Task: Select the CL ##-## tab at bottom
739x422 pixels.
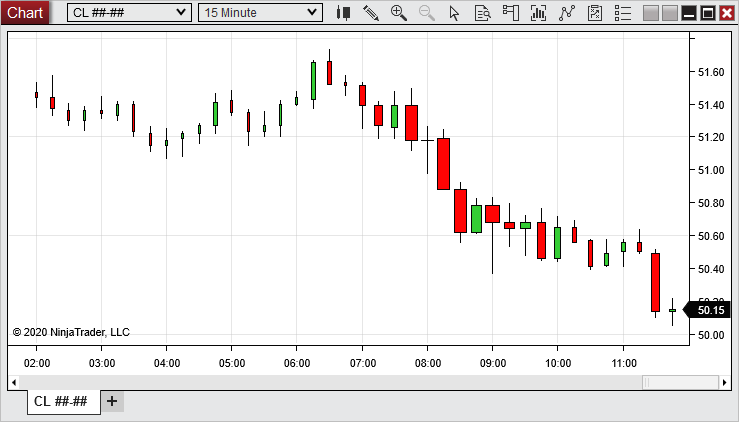Action: point(60,401)
